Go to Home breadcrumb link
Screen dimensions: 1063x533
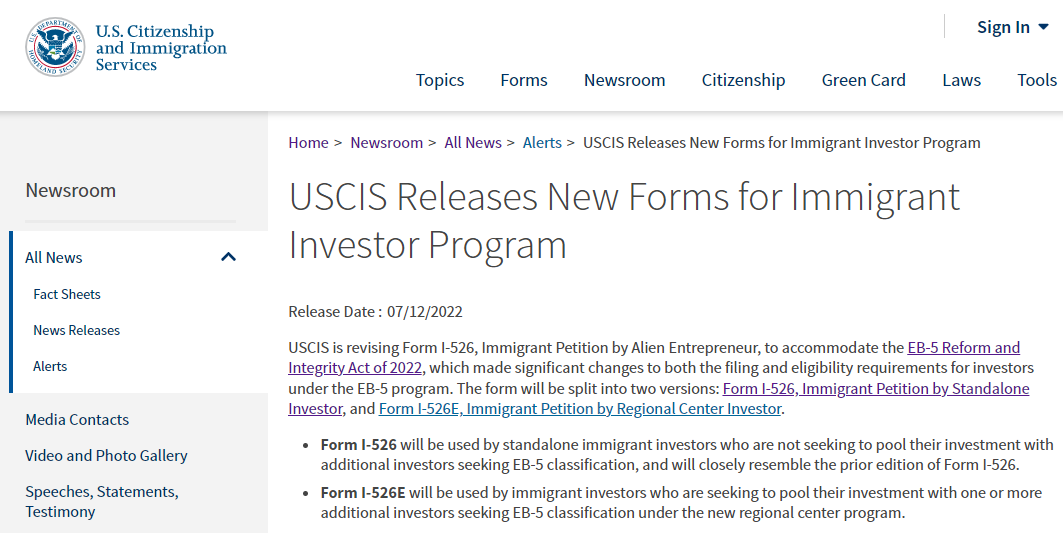[x=308, y=142]
